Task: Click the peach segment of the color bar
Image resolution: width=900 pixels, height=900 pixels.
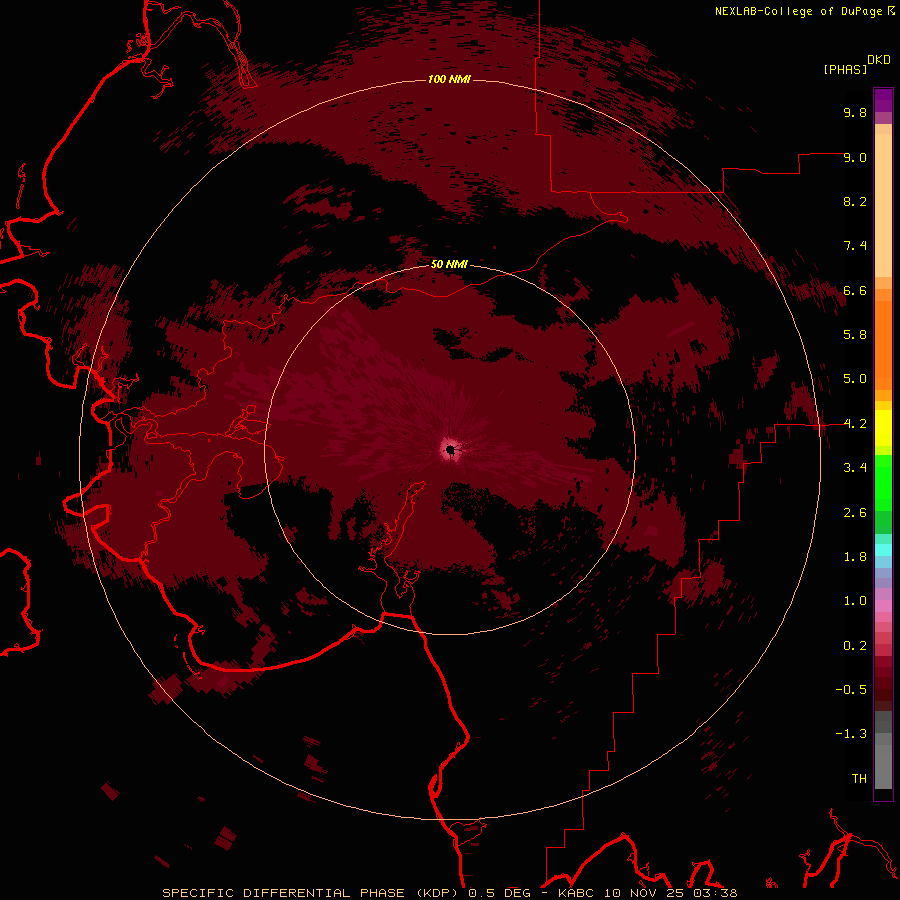Action: pyautogui.click(x=883, y=205)
